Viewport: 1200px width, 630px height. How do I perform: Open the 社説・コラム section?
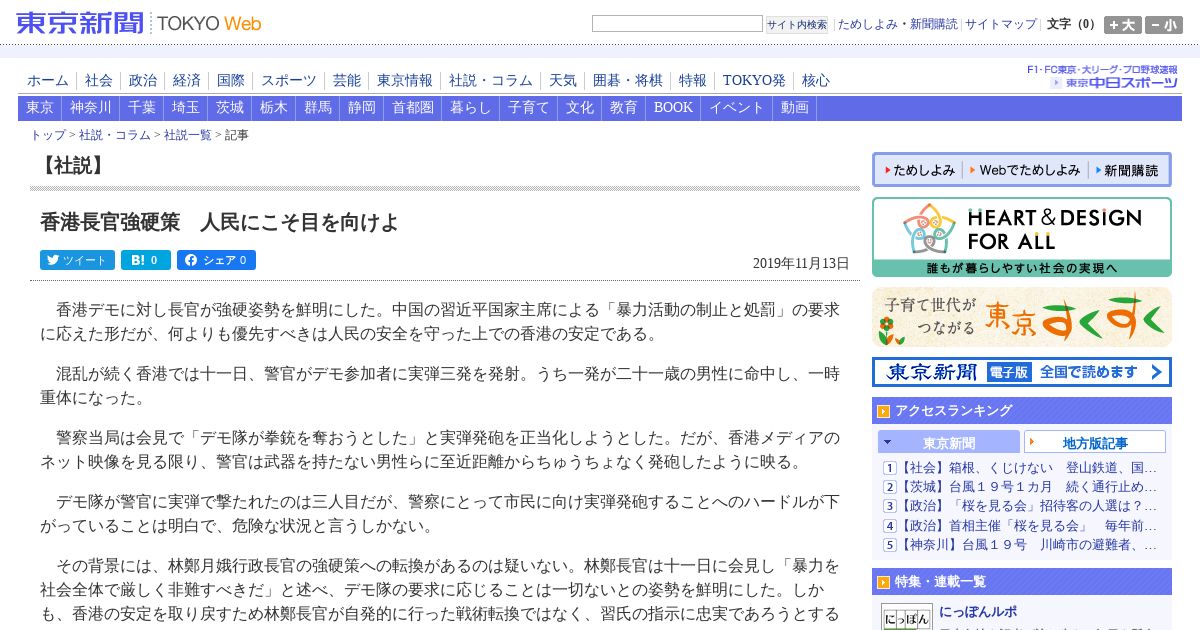click(x=491, y=81)
